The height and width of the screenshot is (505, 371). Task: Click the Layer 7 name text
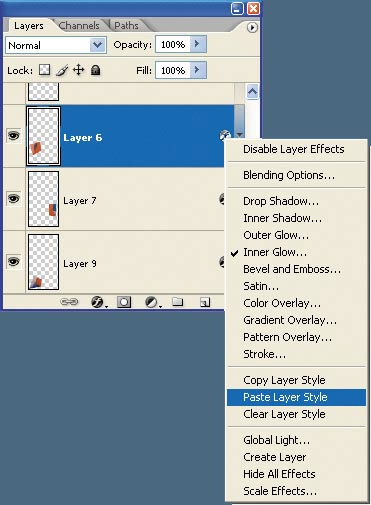pos(80,201)
